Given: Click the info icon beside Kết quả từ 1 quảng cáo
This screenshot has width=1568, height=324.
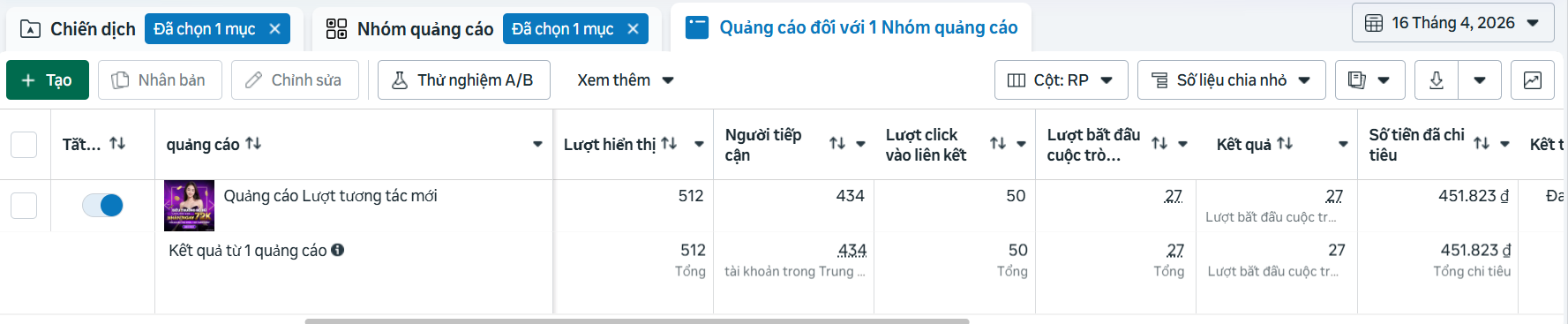Looking at the screenshot, I should pos(337,251).
